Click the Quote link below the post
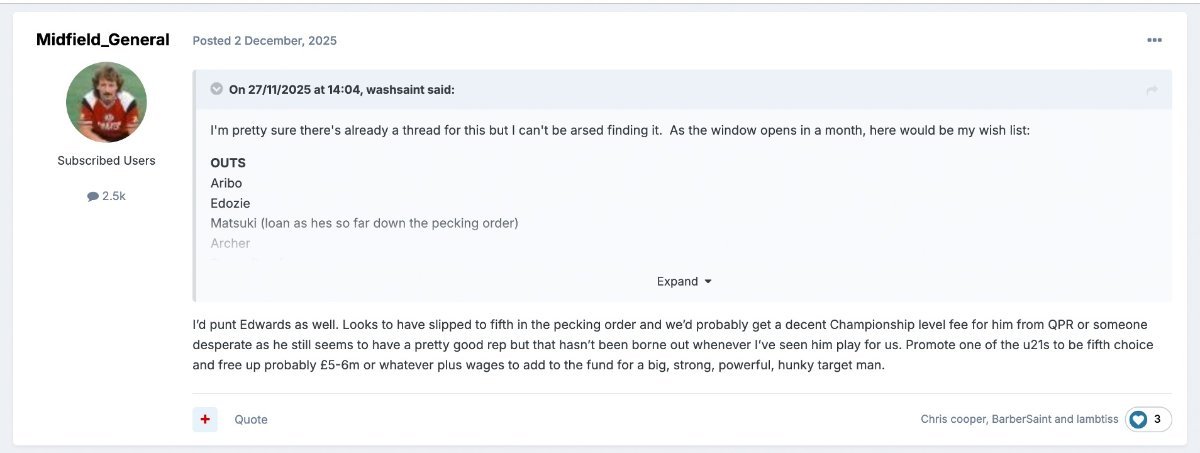The height and width of the screenshot is (453, 1200). 251,419
